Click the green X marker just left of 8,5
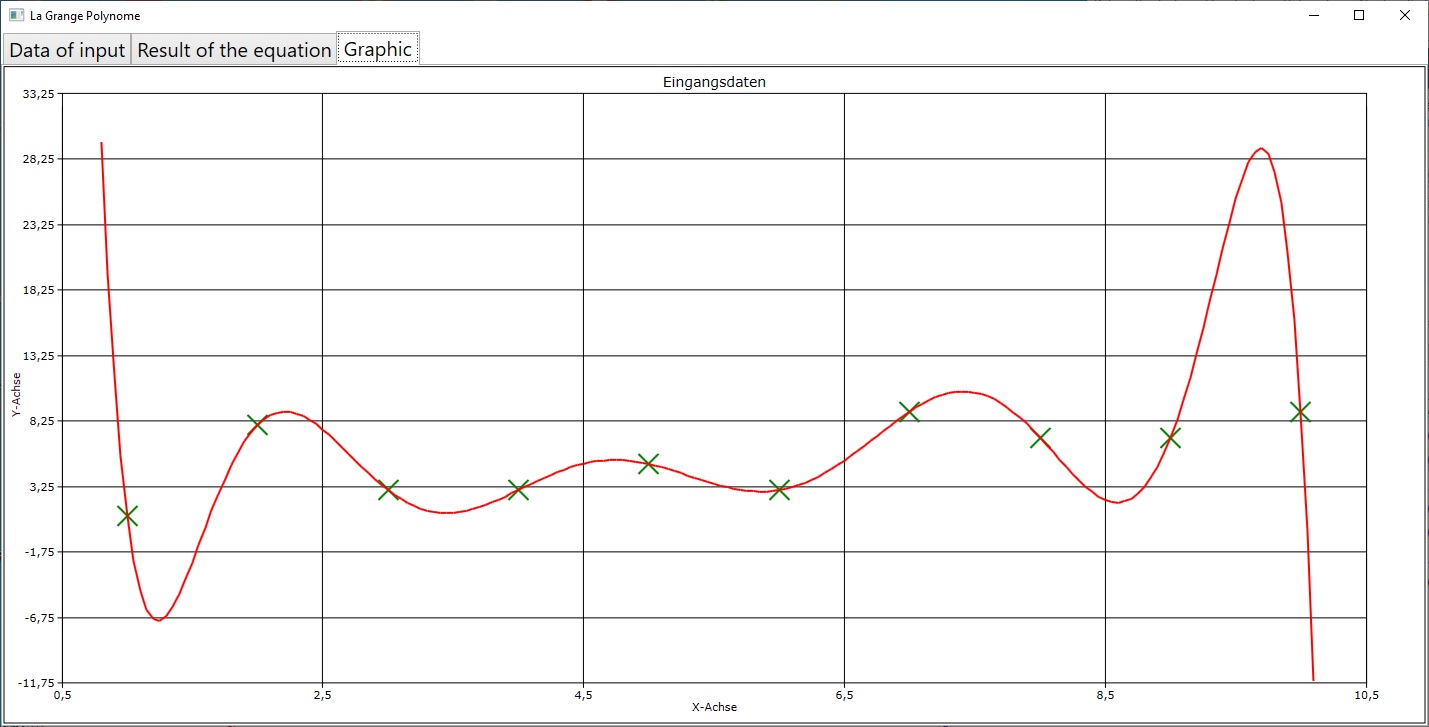The width and height of the screenshot is (1429, 727). click(x=1040, y=438)
